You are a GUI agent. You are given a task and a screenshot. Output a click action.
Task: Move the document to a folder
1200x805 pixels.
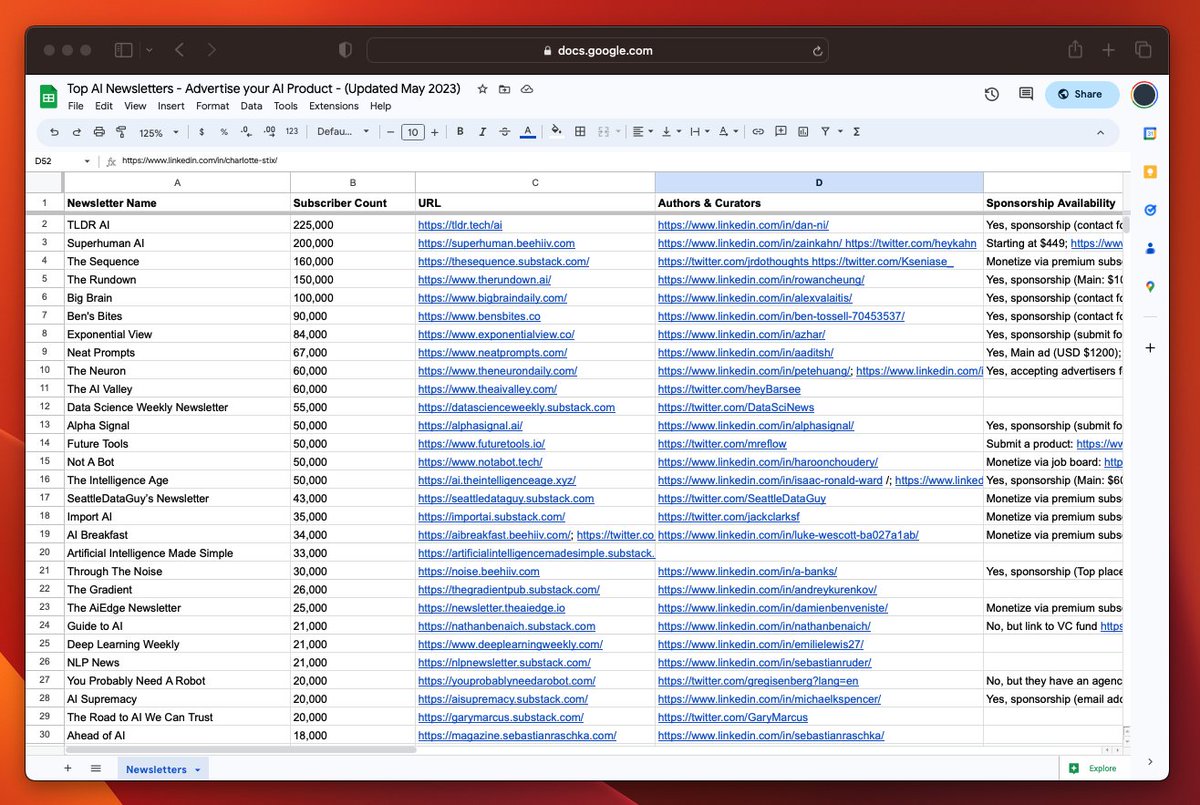(504, 89)
